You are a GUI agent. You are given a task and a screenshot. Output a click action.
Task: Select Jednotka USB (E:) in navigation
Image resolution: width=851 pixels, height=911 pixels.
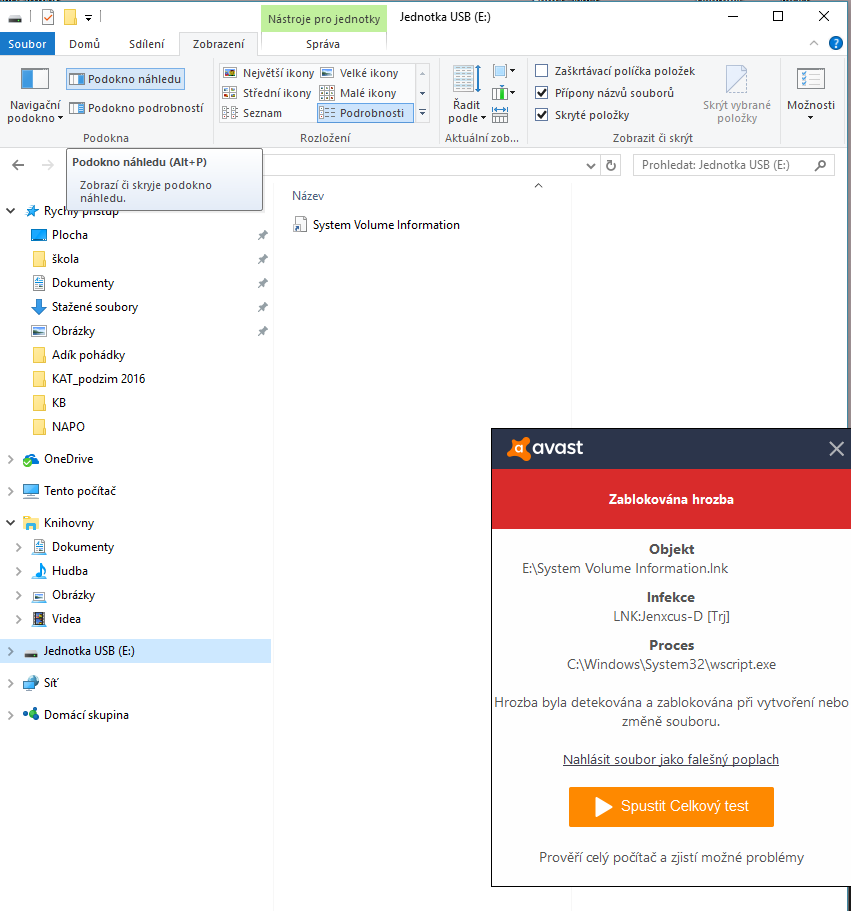point(89,651)
